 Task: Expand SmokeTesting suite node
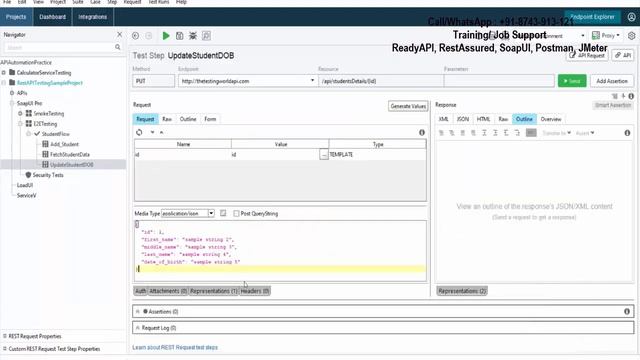[20, 113]
